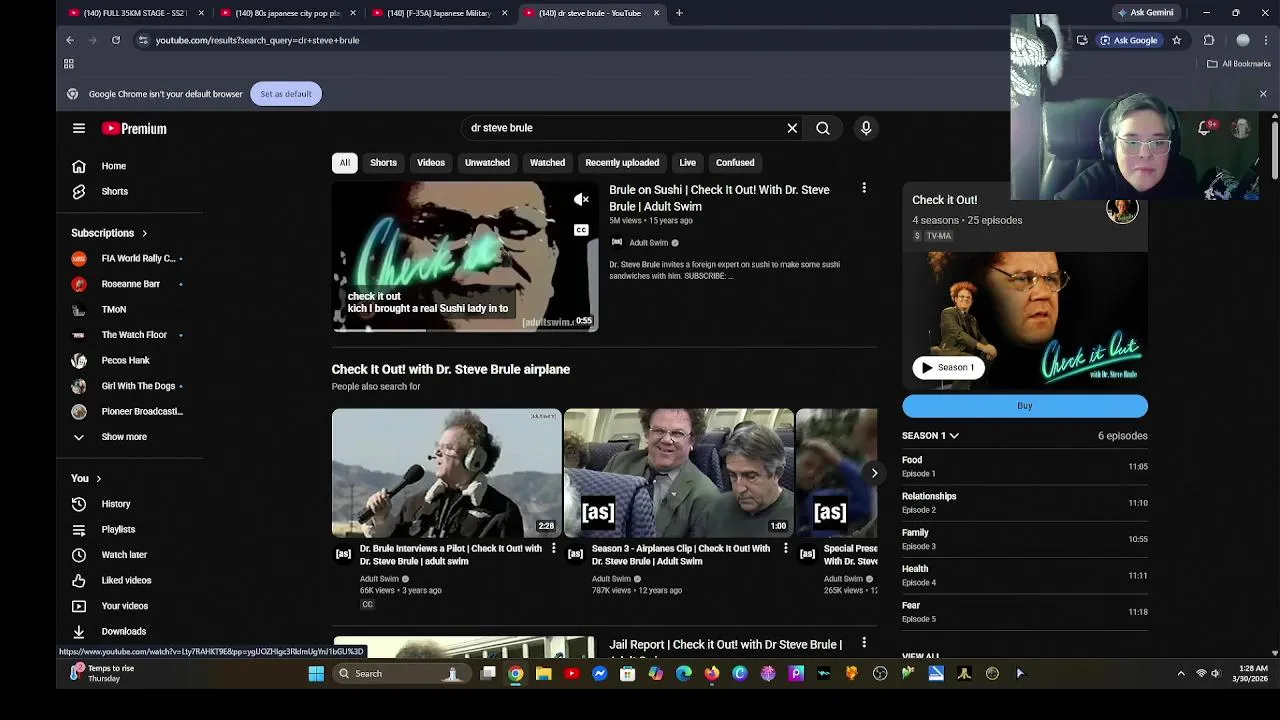
Task: Go back with the browser back arrow
Action: tap(70, 40)
